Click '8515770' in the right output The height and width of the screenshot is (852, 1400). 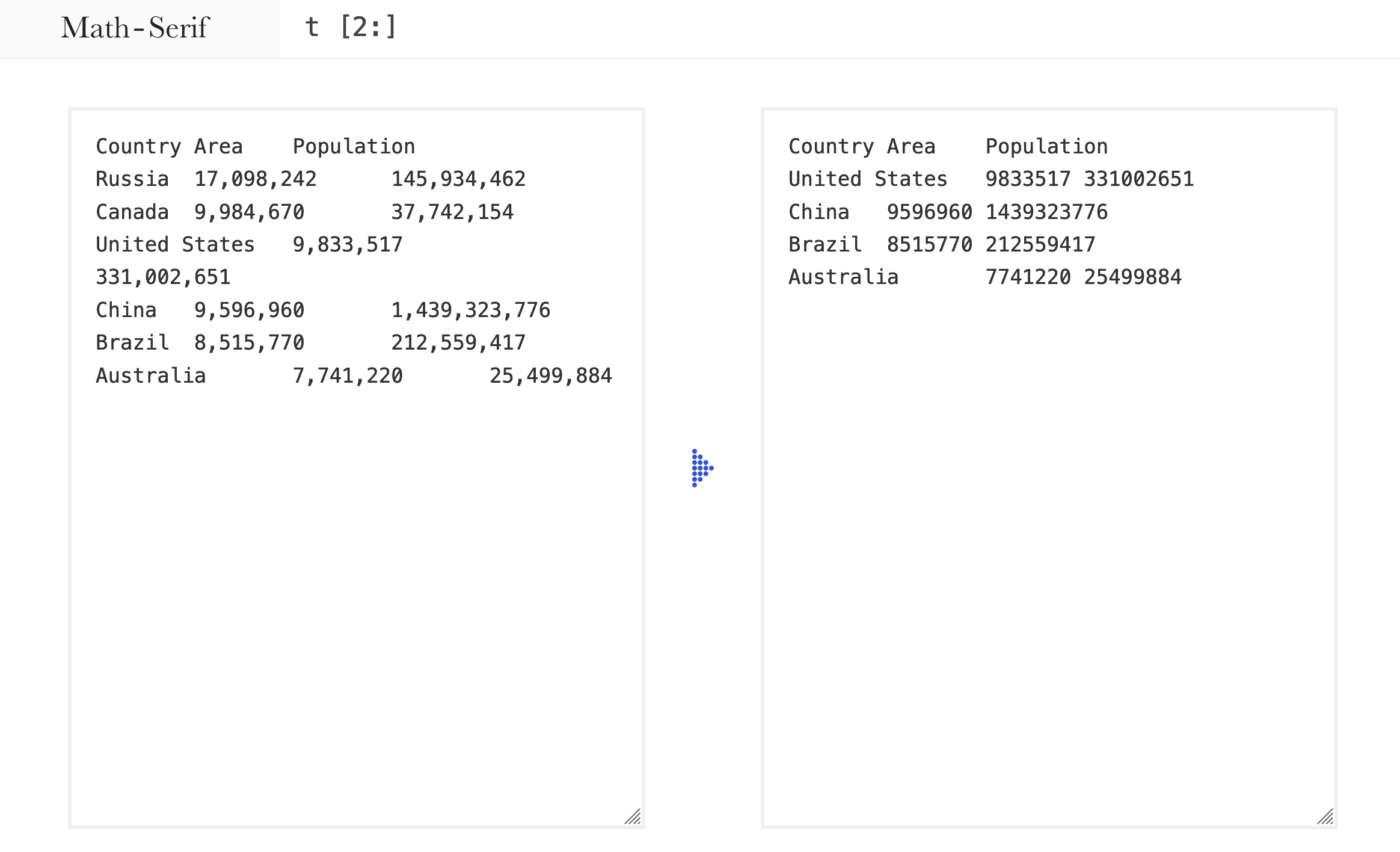[x=929, y=244]
